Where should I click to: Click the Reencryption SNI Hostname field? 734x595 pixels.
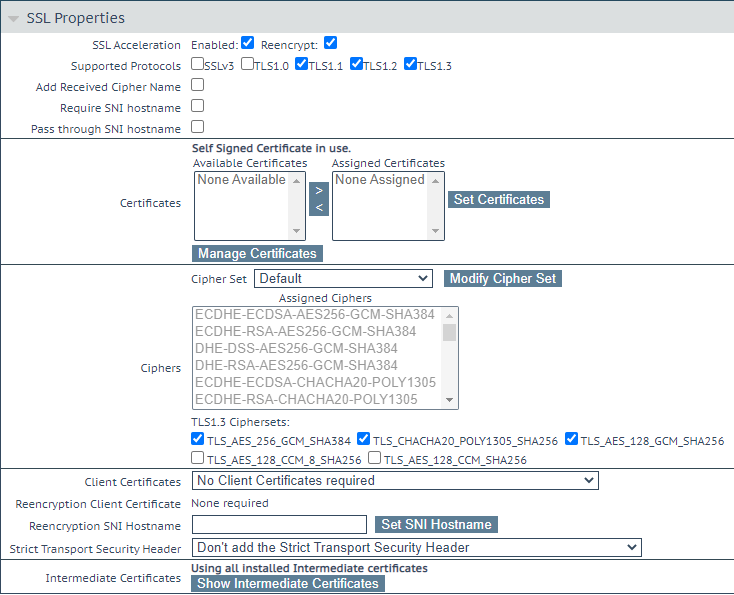[279, 525]
